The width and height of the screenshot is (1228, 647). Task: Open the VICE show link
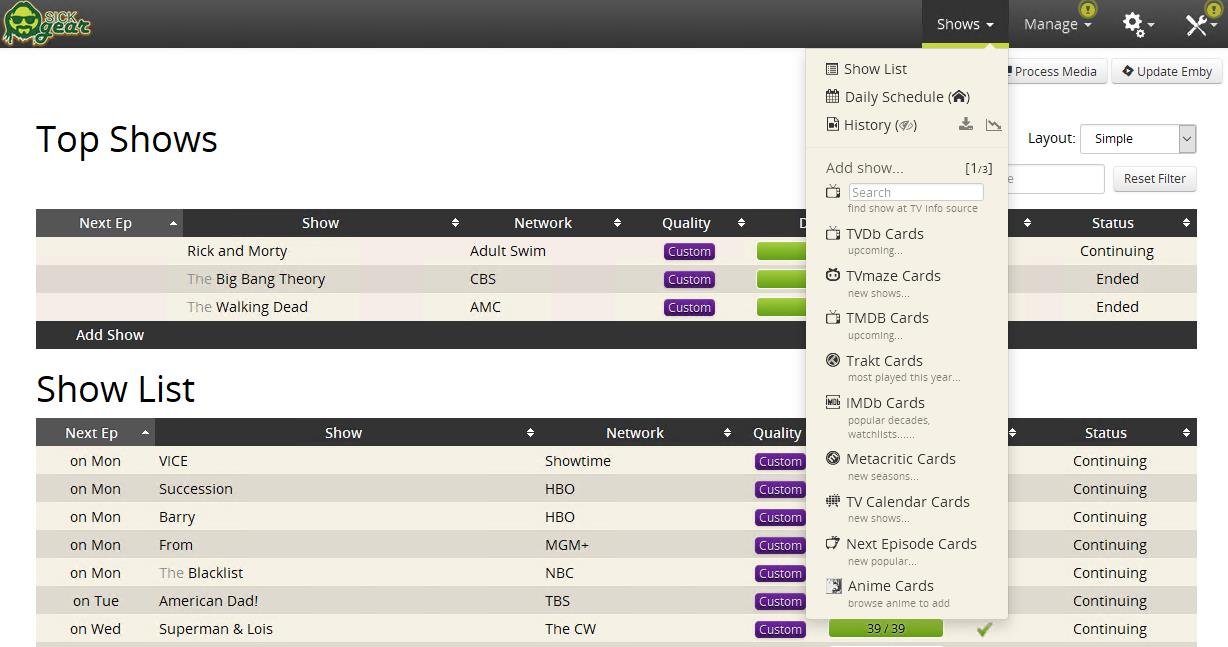[173, 461]
